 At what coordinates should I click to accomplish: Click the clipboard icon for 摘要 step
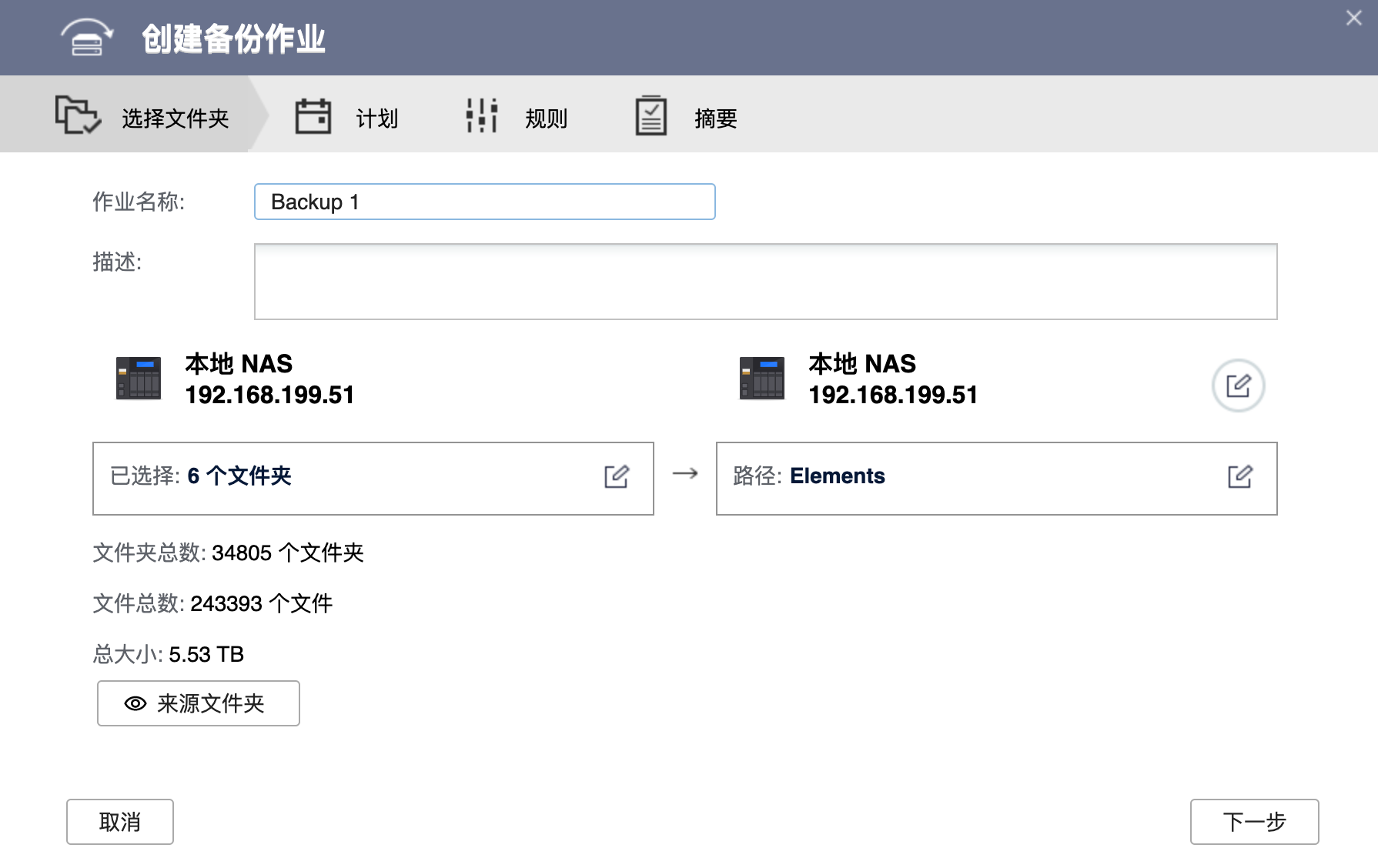tap(651, 116)
